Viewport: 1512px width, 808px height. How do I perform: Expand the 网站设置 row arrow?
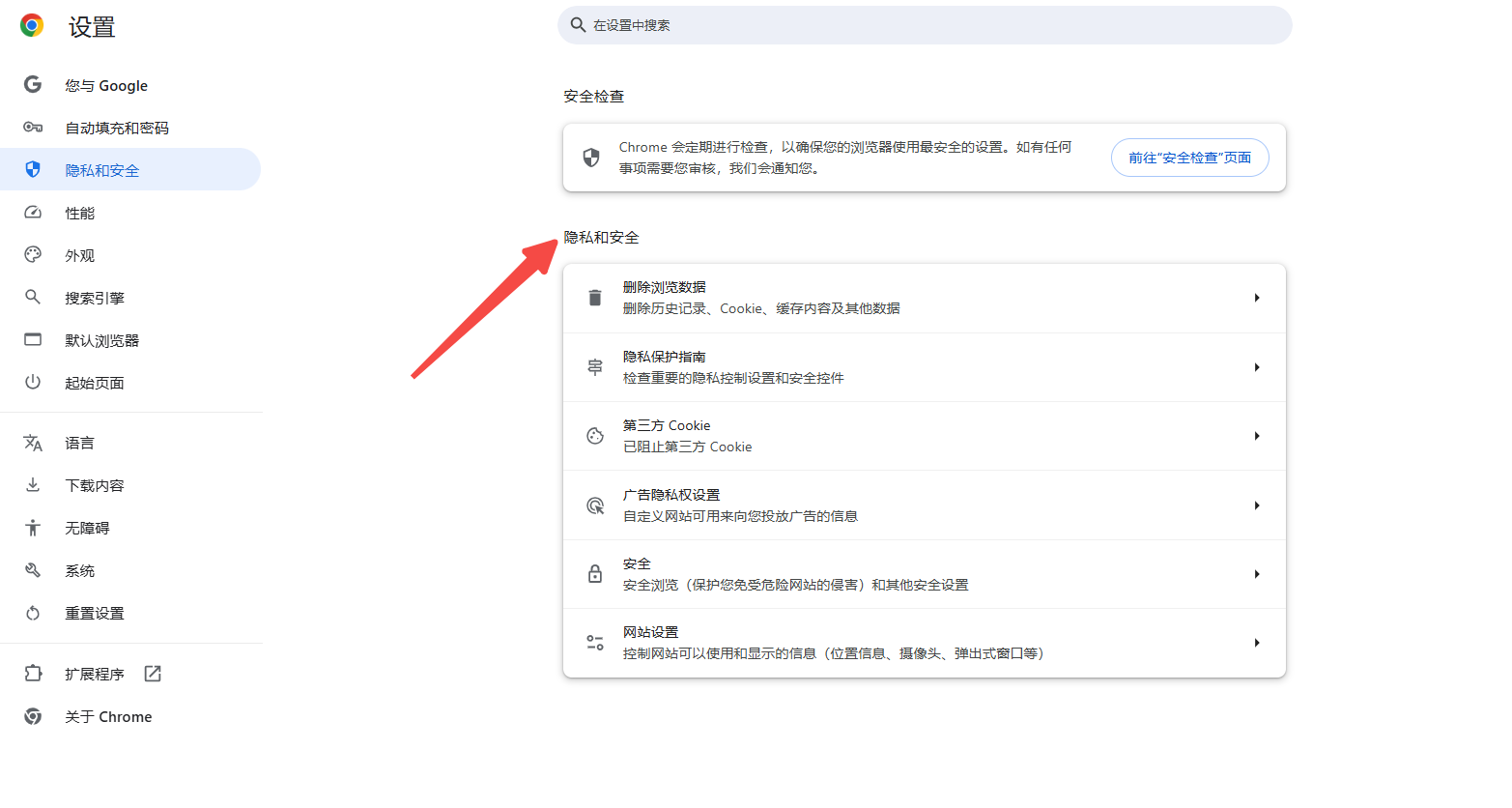(x=1257, y=643)
